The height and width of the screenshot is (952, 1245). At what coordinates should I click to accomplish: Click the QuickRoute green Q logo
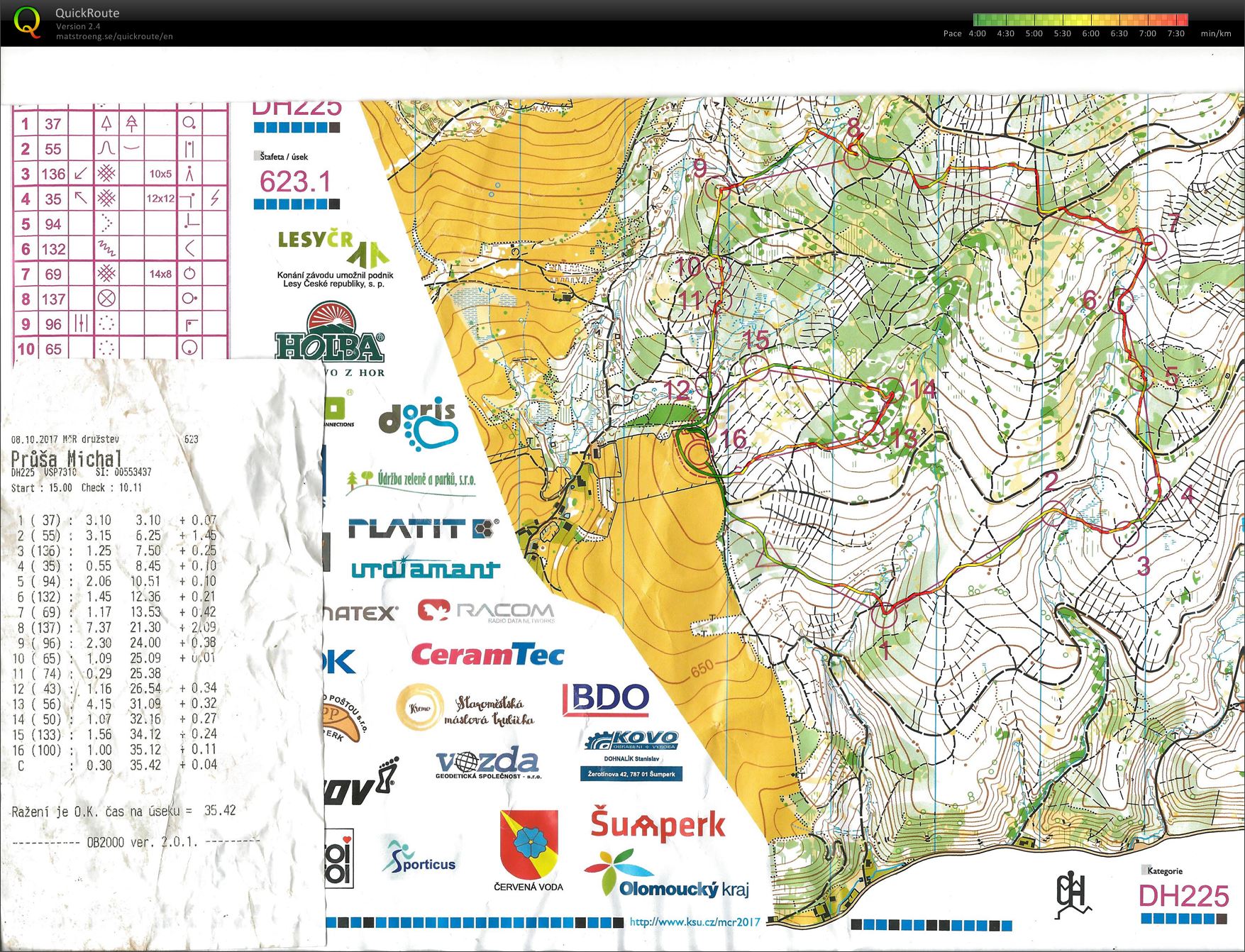(x=27, y=22)
